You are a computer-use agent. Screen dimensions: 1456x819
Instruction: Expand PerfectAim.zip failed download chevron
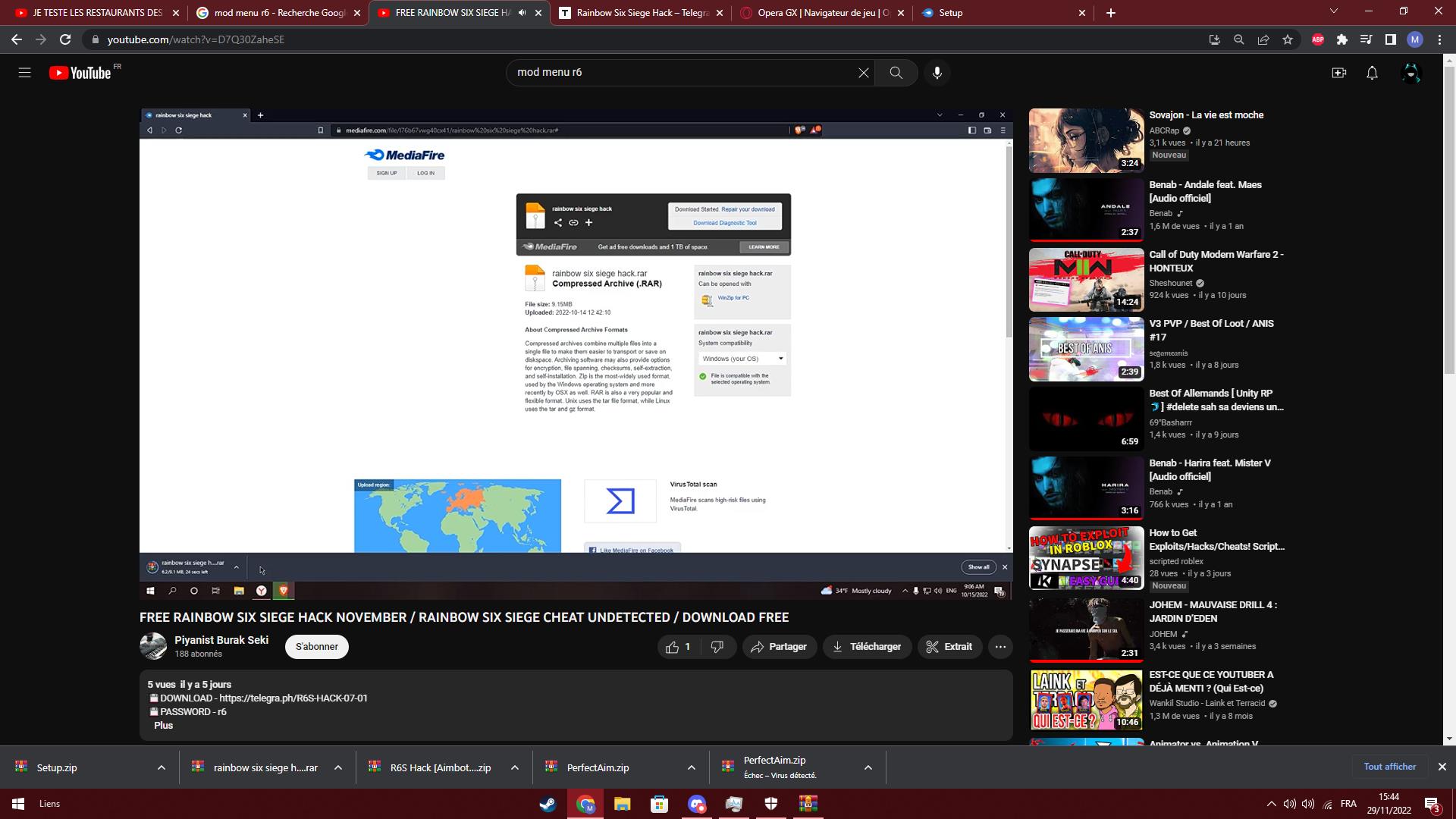(868, 767)
